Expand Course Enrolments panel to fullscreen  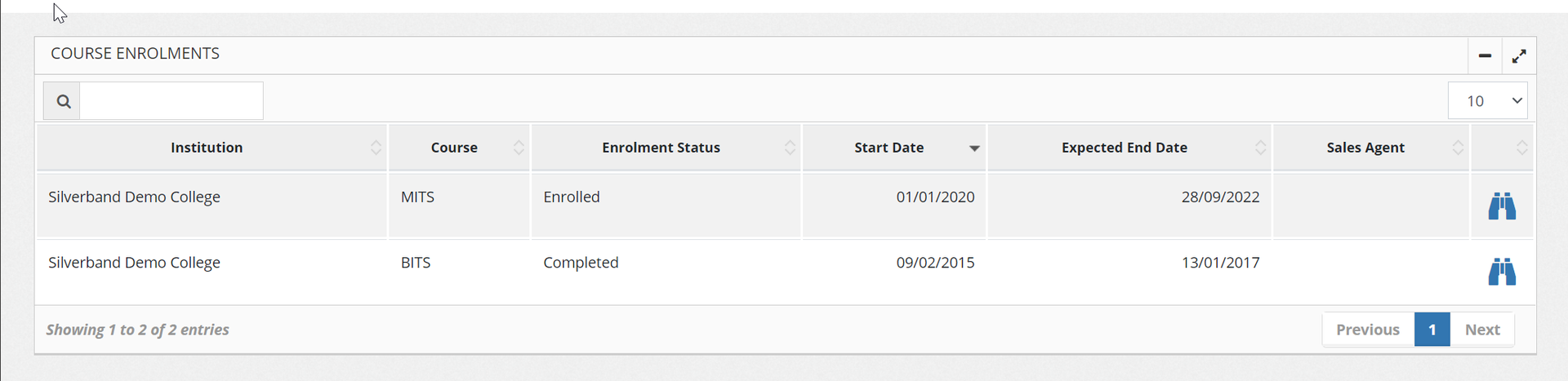click(x=1518, y=56)
